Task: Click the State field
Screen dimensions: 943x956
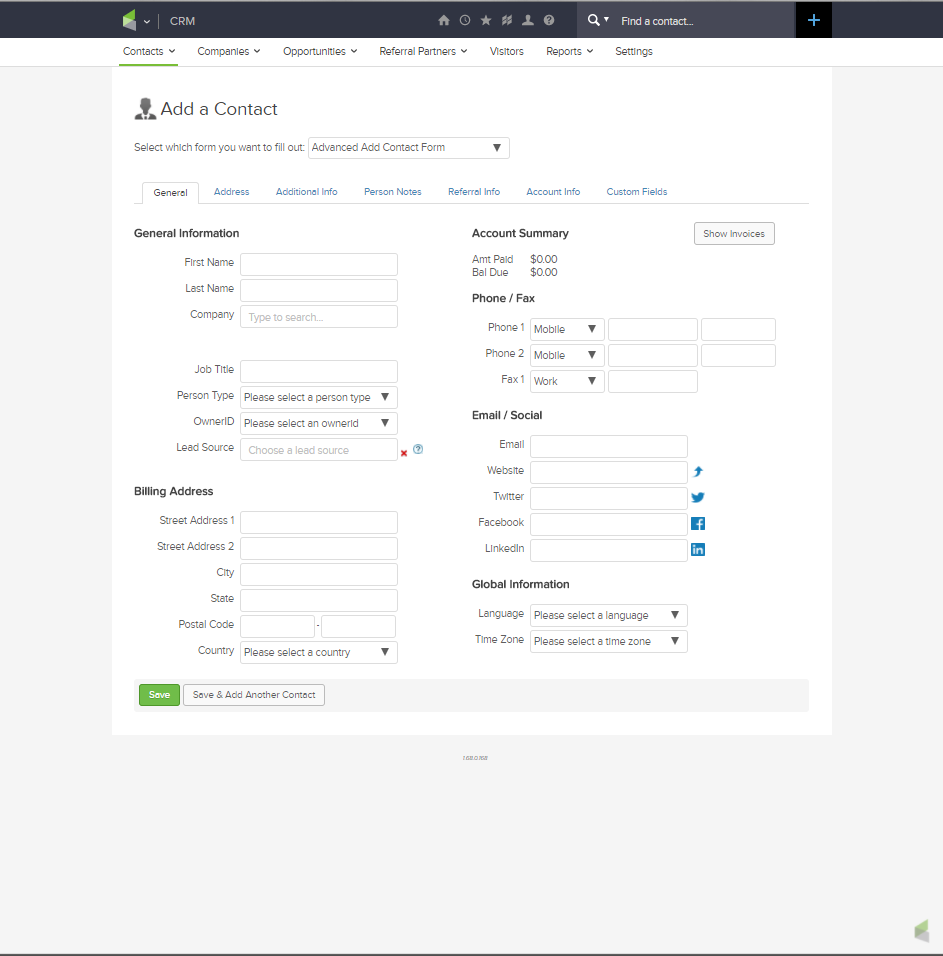Action: (319, 601)
